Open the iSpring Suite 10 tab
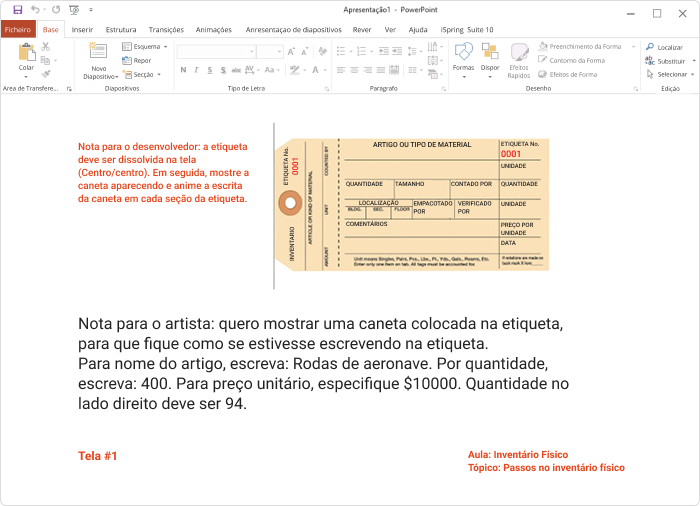 pyautogui.click(x=467, y=29)
